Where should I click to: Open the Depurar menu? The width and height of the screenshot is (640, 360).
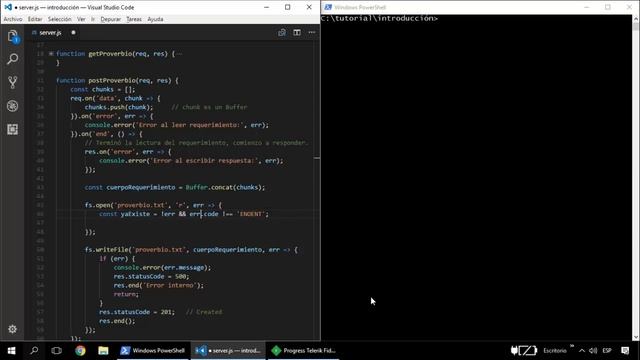pyautogui.click(x=111, y=19)
